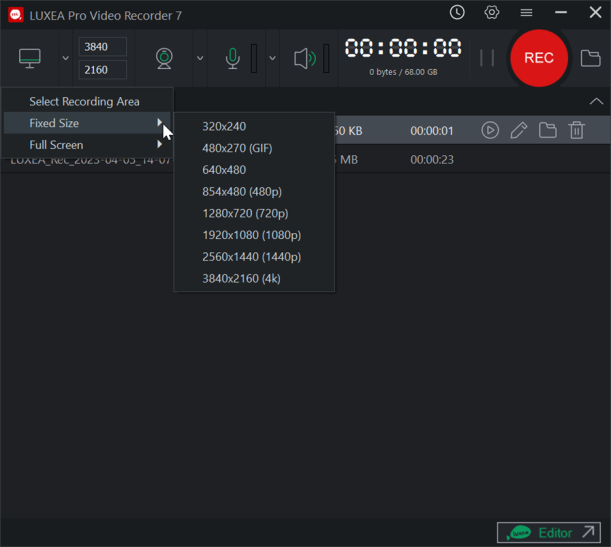Select 3840x2160 (4k) size
The image size is (611, 547).
[254, 279]
